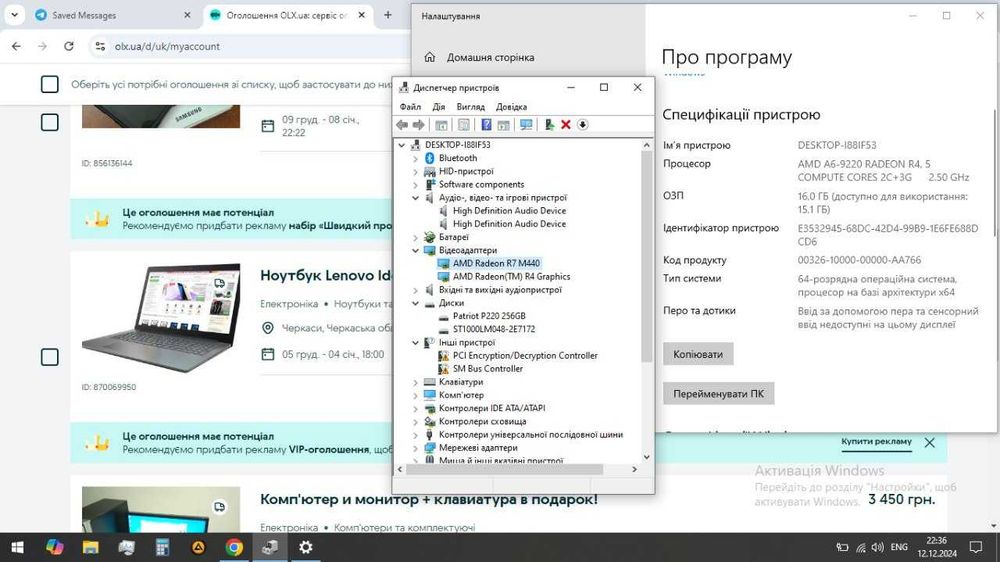The width and height of the screenshot is (1000, 562).
Task: Open File Explorer from the taskbar
Action: point(91,547)
